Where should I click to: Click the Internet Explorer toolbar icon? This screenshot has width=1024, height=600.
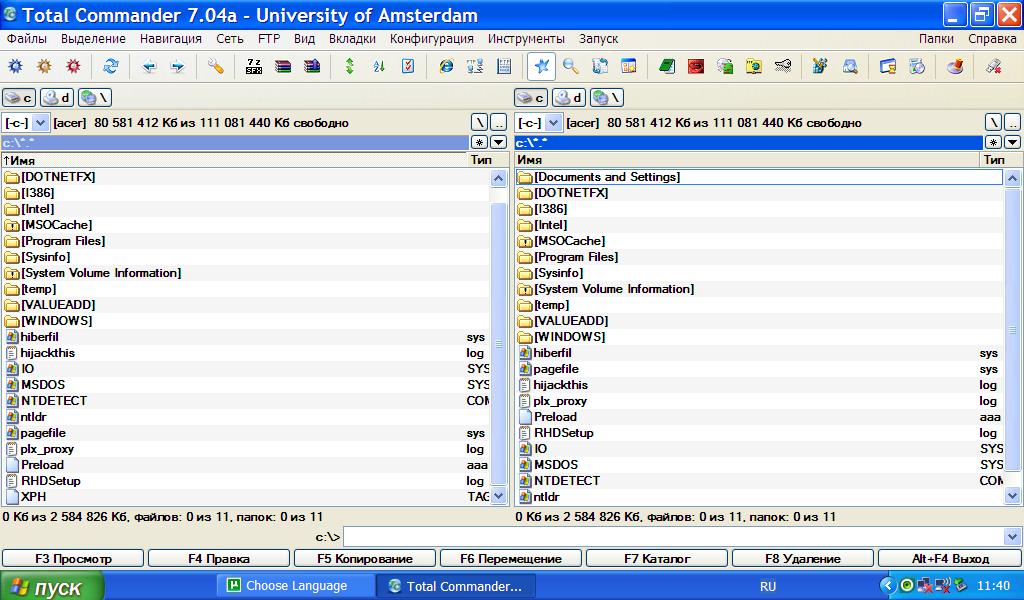(446, 67)
